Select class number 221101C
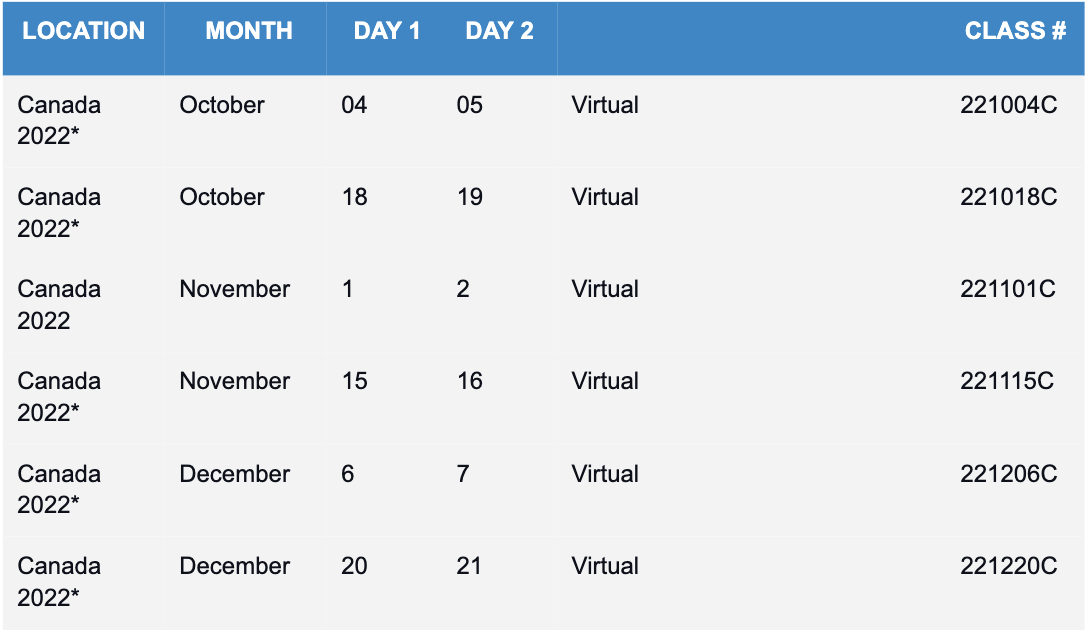1086x636 pixels. [x=1008, y=289]
